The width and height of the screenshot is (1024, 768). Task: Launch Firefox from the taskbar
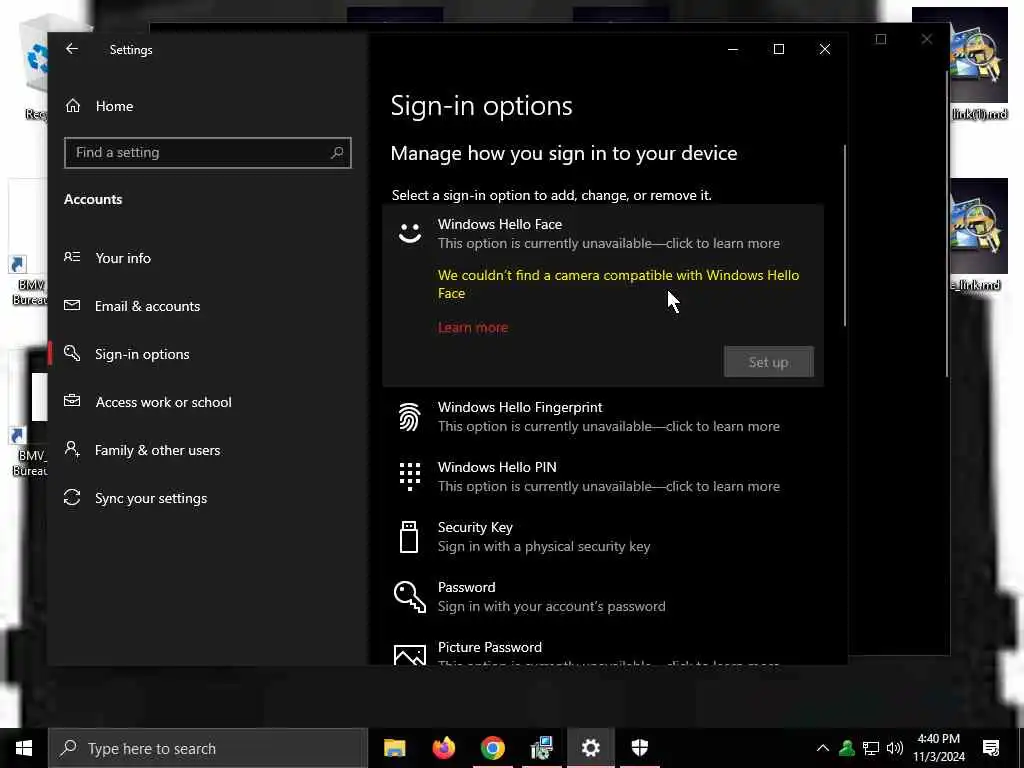click(x=444, y=748)
